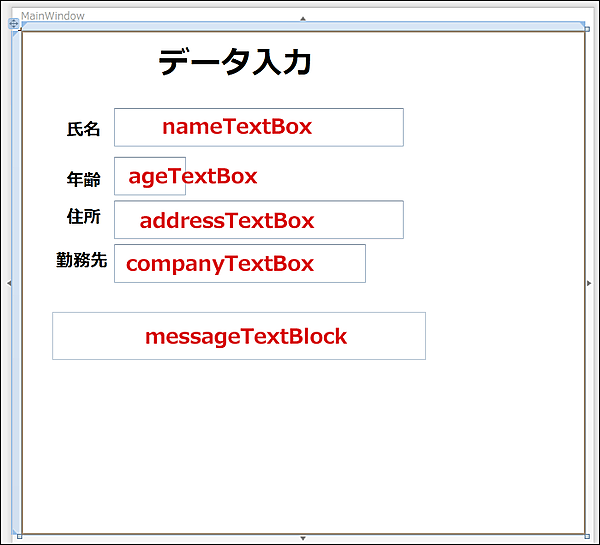Click the 勤務先 label
Image resolution: width=600 pixels, height=545 pixels.
tap(82, 260)
